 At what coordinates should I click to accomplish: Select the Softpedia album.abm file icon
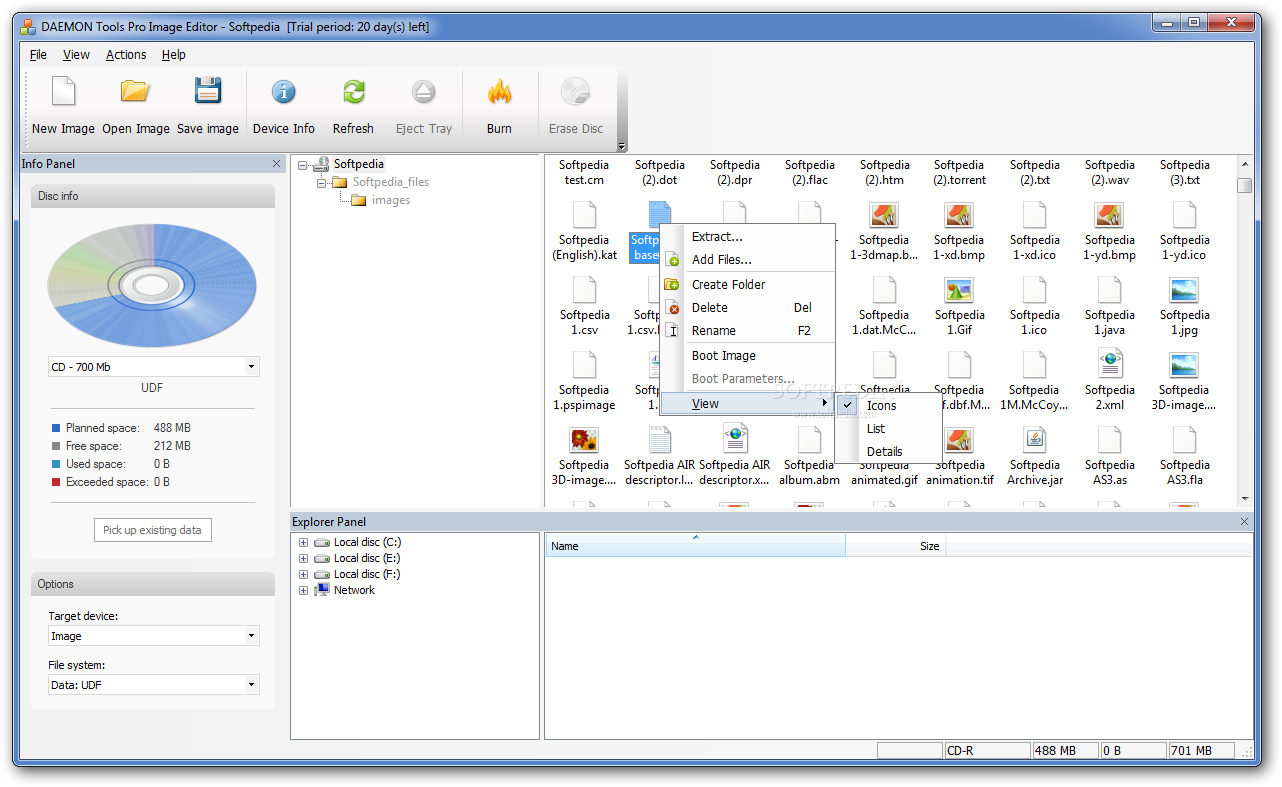pos(809,440)
